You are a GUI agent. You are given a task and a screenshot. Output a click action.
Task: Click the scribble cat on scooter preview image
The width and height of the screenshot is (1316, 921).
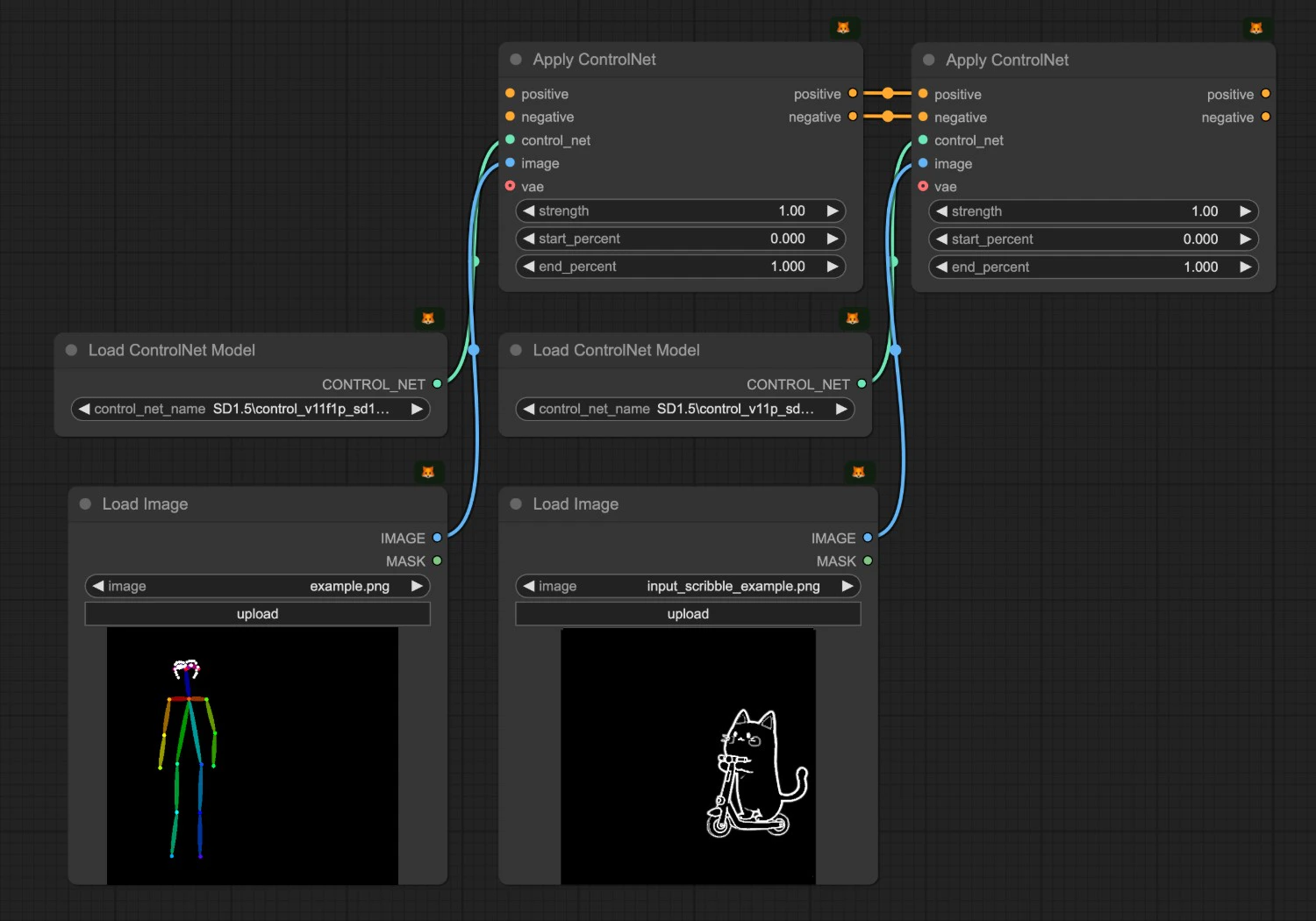(x=689, y=756)
